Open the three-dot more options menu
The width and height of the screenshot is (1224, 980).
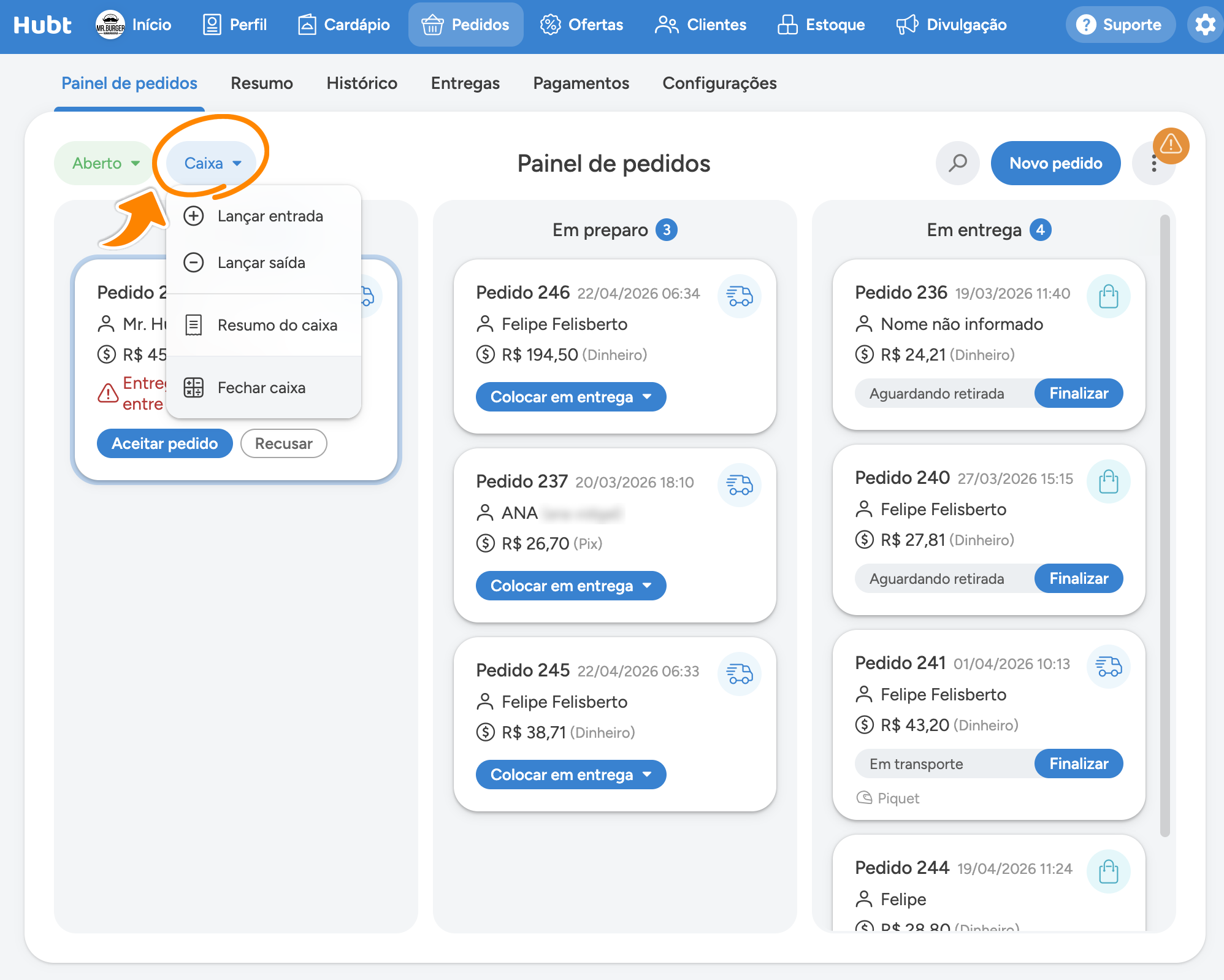[1153, 164]
